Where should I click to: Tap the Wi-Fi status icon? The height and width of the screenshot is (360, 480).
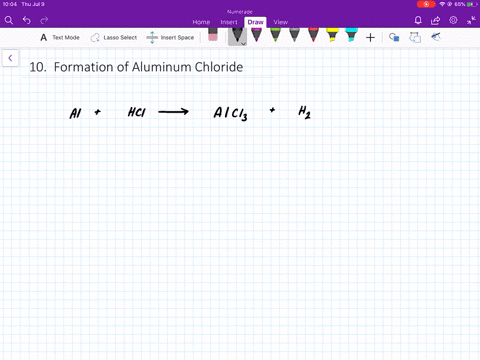[x=442, y=4]
